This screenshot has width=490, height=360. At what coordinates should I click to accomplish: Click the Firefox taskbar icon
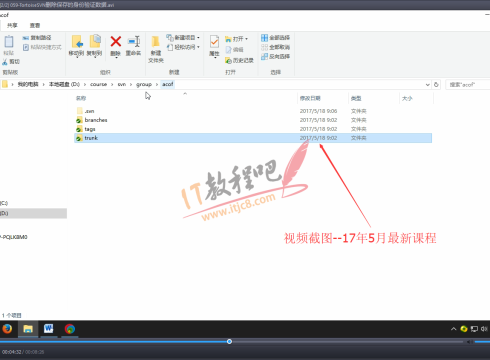click(7, 329)
